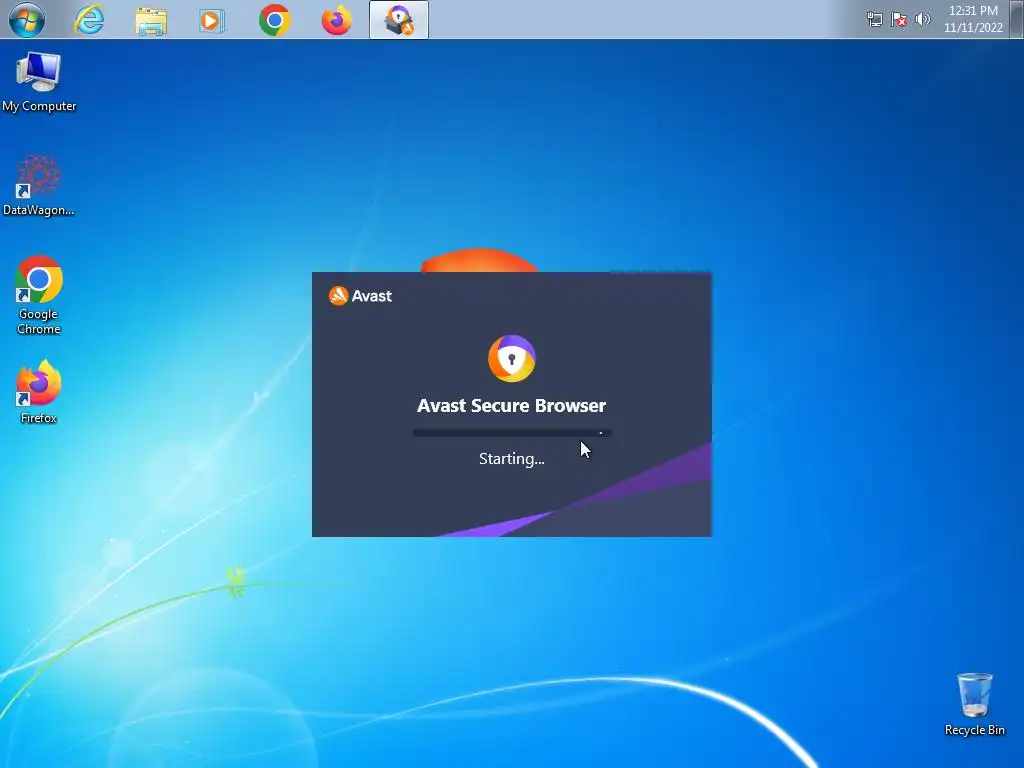
Task: Launch Firefox from the taskbar
Action: [x=336, y=20]
